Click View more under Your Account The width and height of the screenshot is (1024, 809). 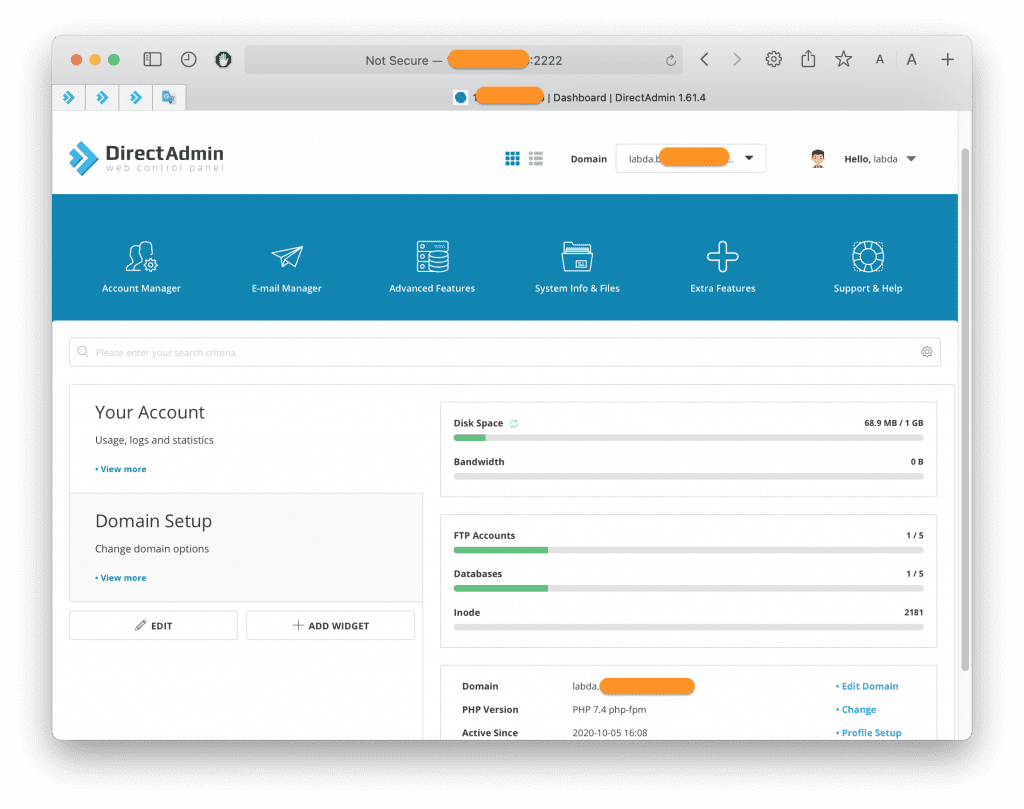click(121, 469)
